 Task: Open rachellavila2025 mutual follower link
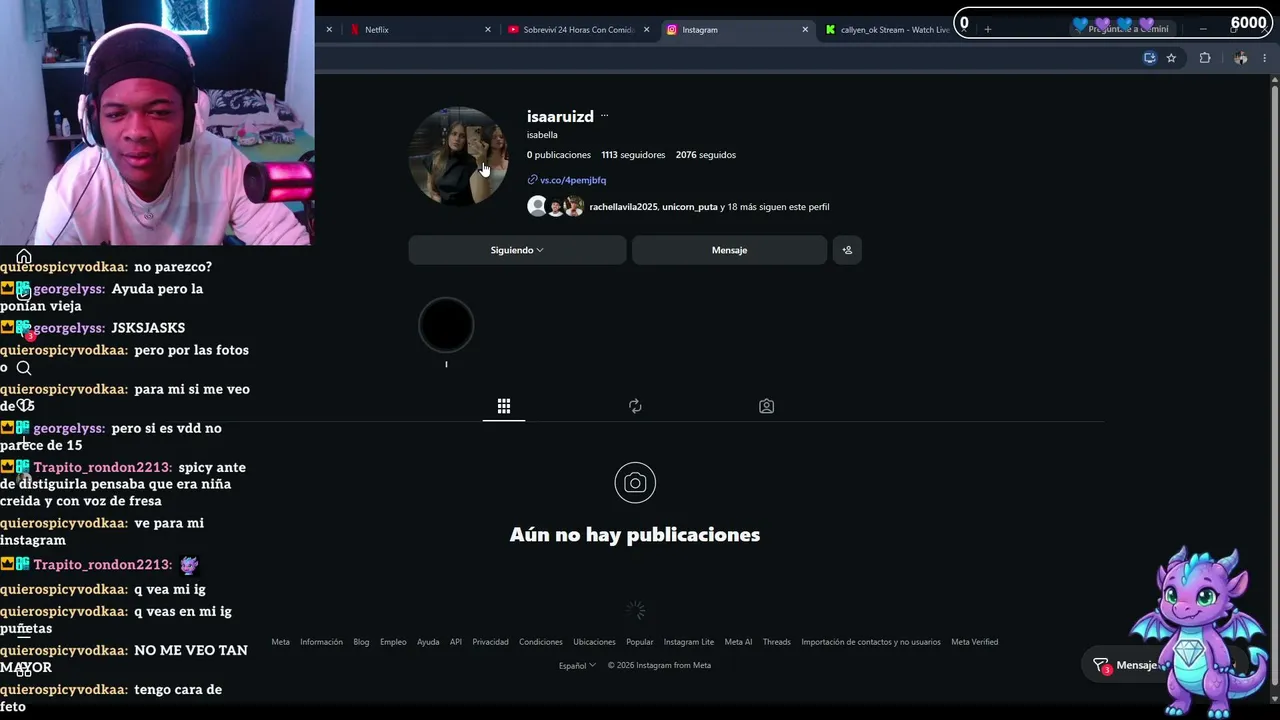pyautogui.click(x=623, y=207)
